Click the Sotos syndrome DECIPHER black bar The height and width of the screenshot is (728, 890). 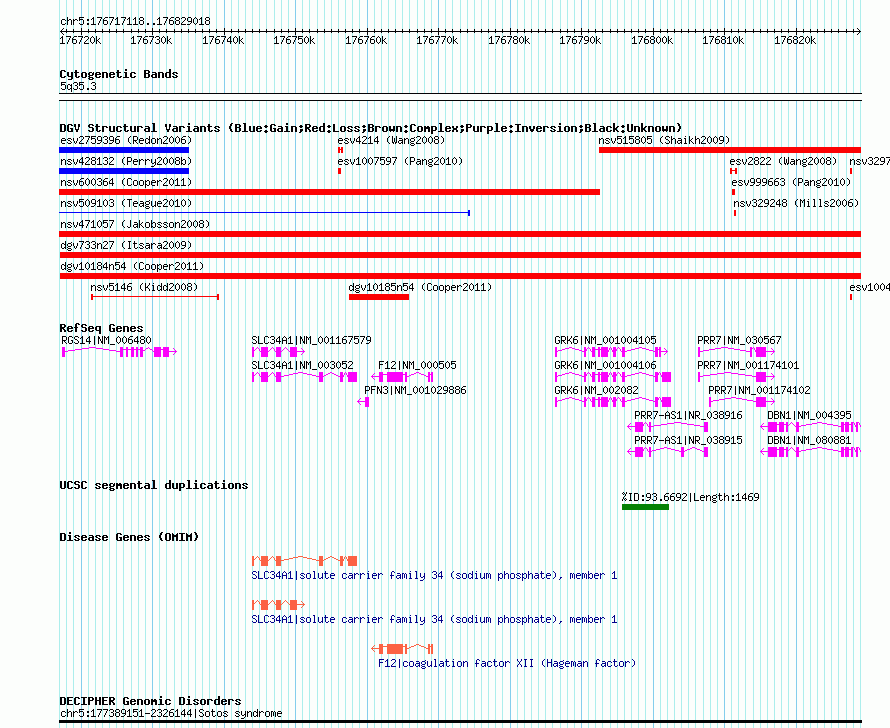tap(460, 722)
